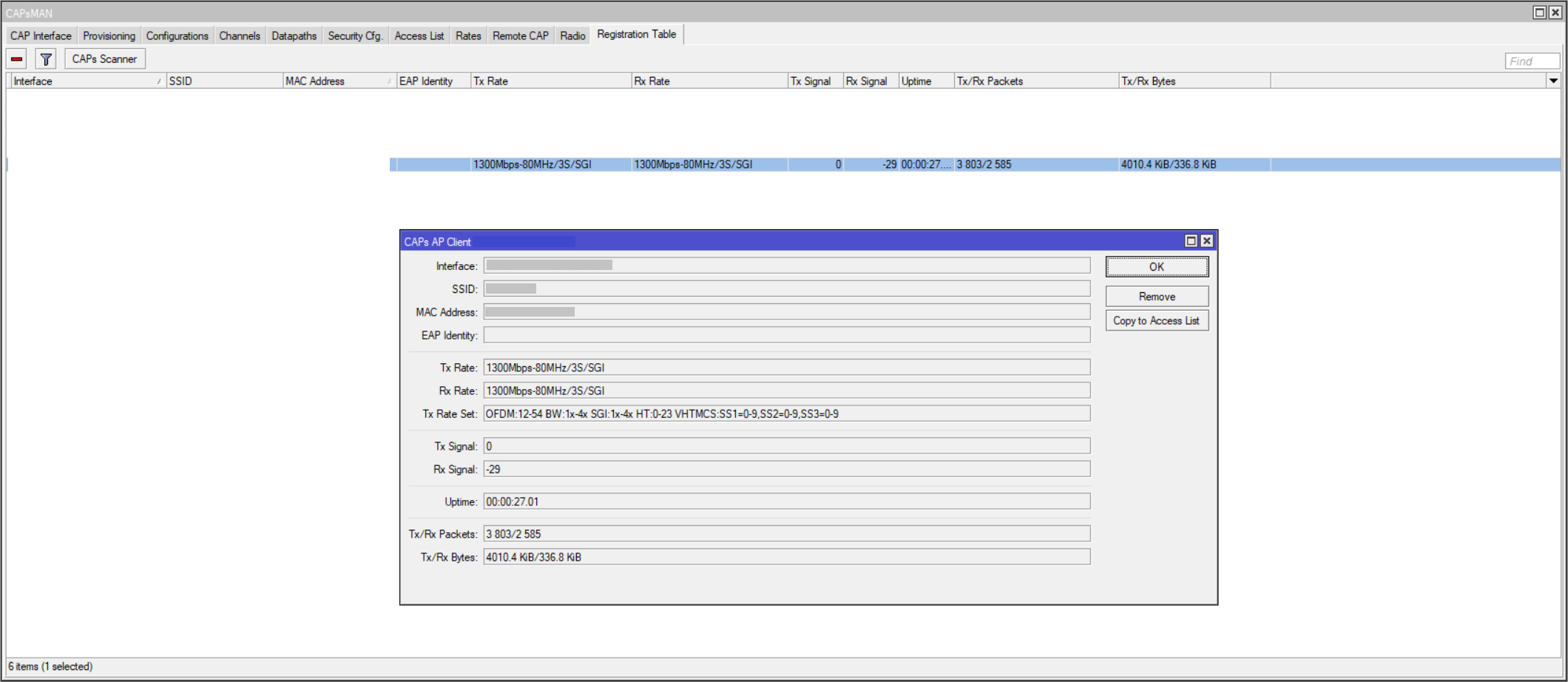Screen dimensions: 1568x682
Task: Select the Registration Table tab
Action: (637, 34)
